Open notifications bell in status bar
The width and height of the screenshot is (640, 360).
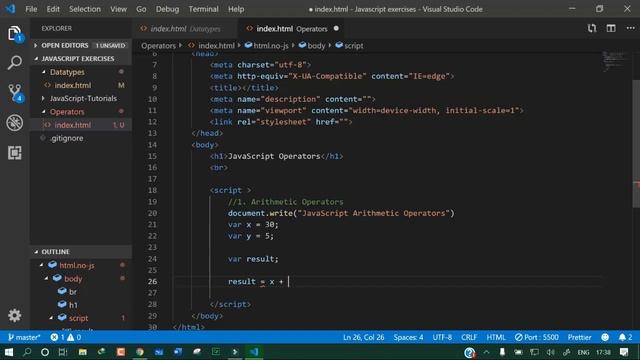[625, 338]
